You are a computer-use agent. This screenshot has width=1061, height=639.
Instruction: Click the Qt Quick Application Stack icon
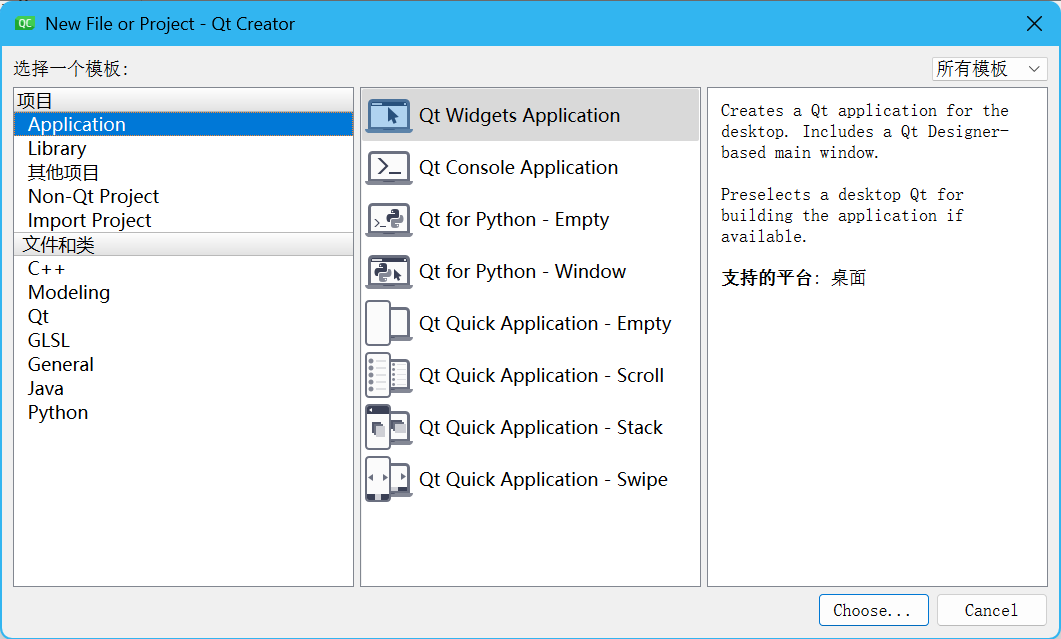pyautogui.click(x=388, y=428)
